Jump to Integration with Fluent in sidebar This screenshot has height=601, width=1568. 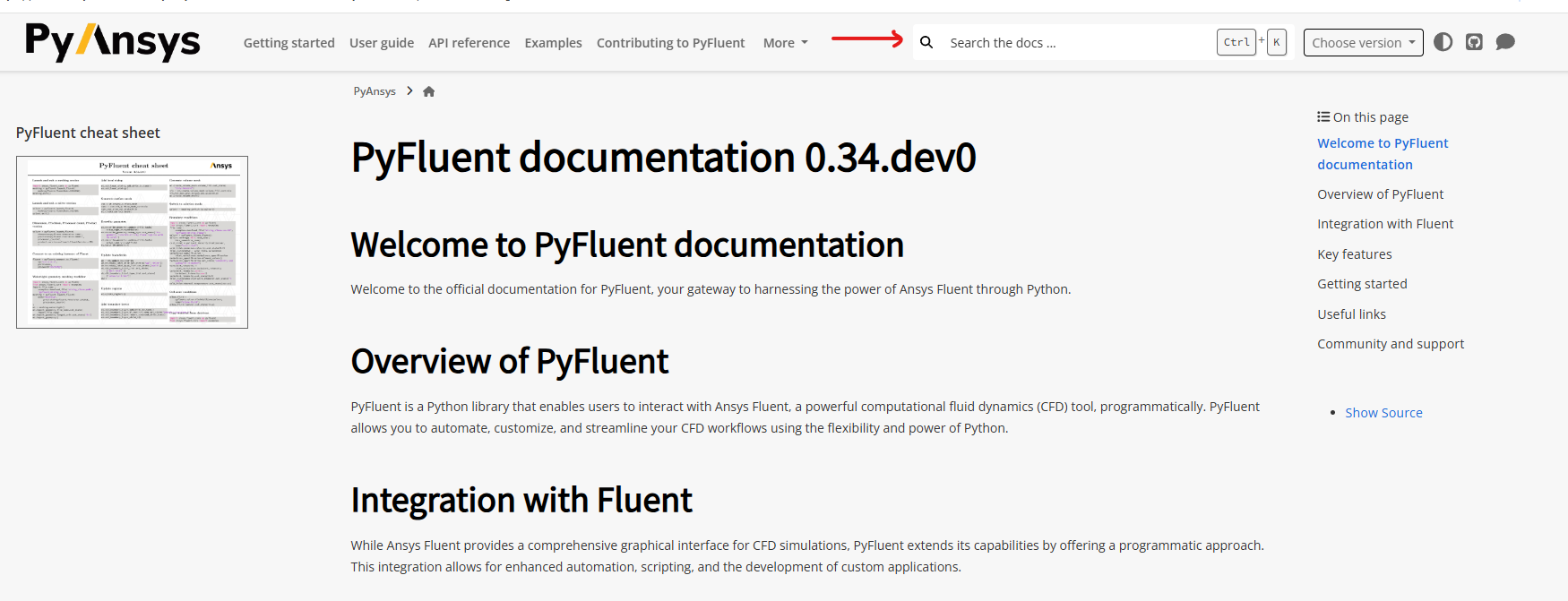1385,224
